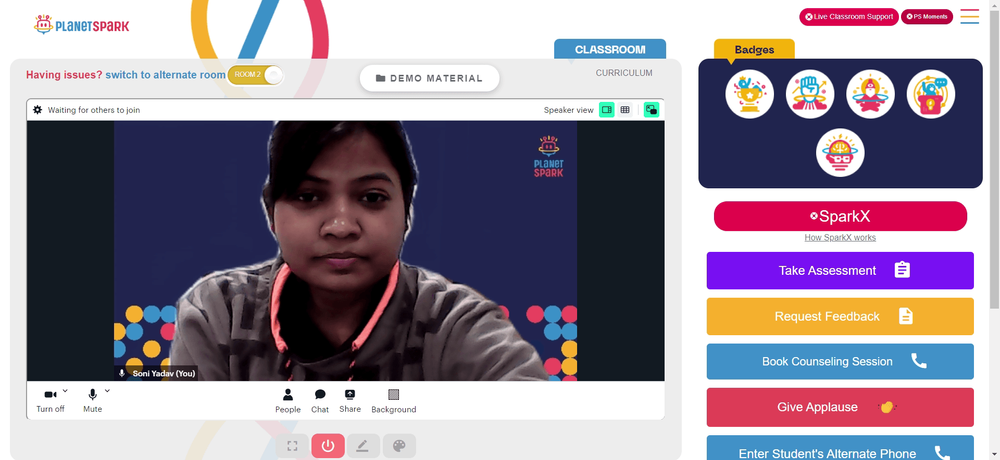Viewport: 1000px width, 460px height.
Task: Select the hula hoop star badge
Action: coord(871,94)
